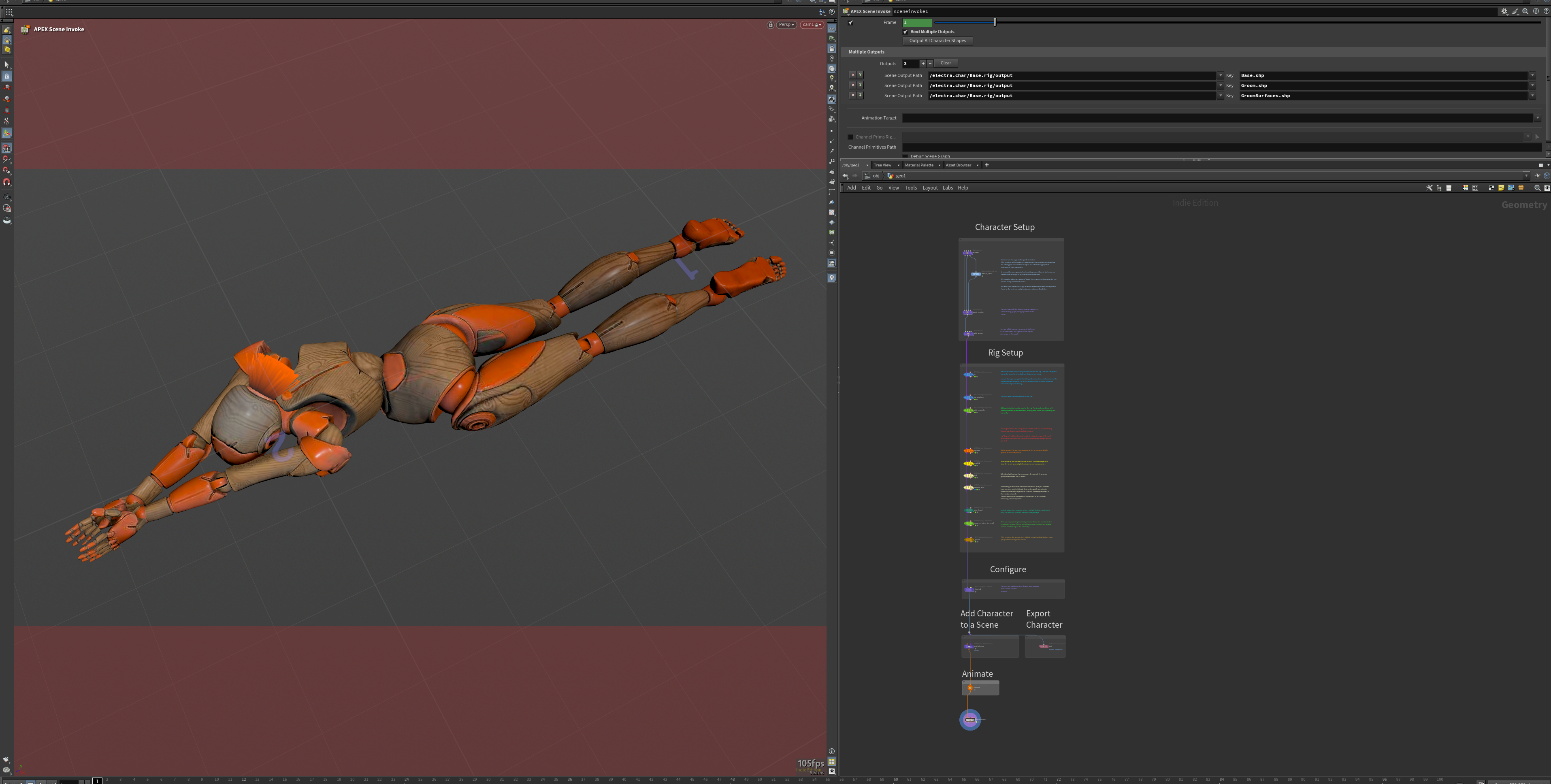The image size is (1551, 784).
Task: Enable Channel Prims Rig checkbox
Action: [851, 137]
